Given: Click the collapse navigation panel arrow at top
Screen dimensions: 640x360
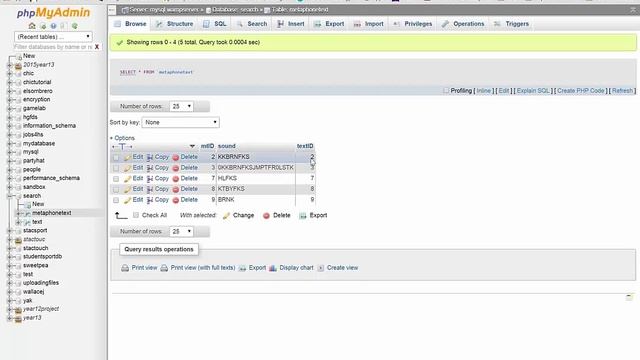Looking at the screenshot, I should tap(112, 10).
